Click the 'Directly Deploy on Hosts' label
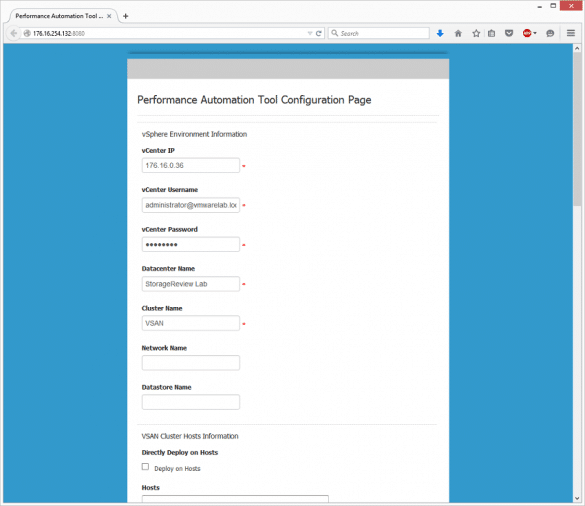This screenshot has width=585, height=506. [x=180, y=453]
